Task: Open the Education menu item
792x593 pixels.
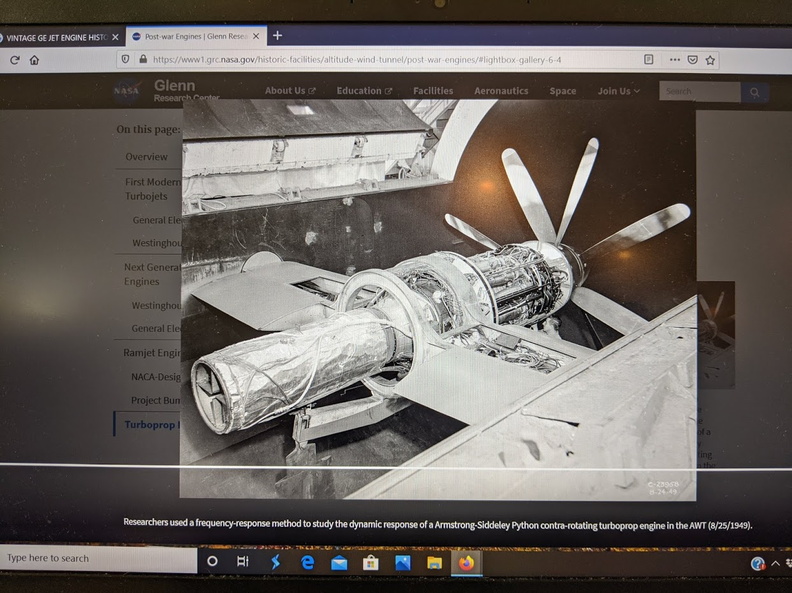Action: pos(364,91)
